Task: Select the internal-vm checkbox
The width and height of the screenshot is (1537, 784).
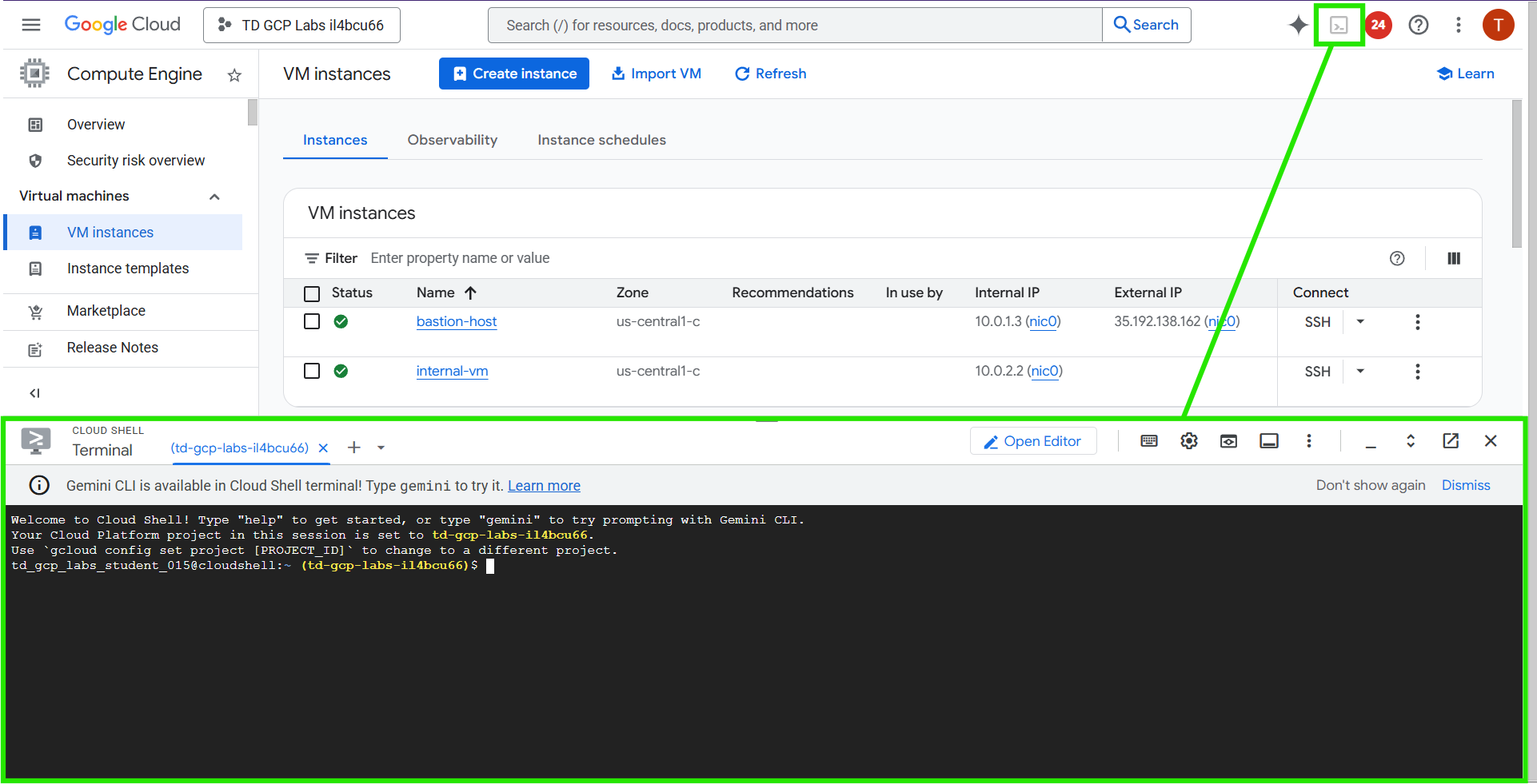Action: coord(312,371)
